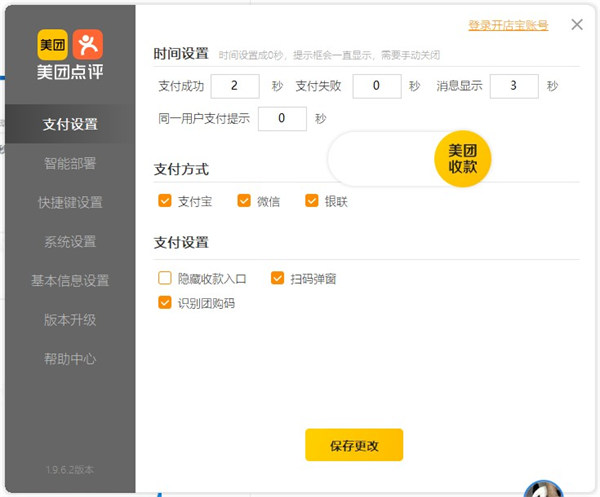Disable the 银联 payment option

[x=312, y=201]
